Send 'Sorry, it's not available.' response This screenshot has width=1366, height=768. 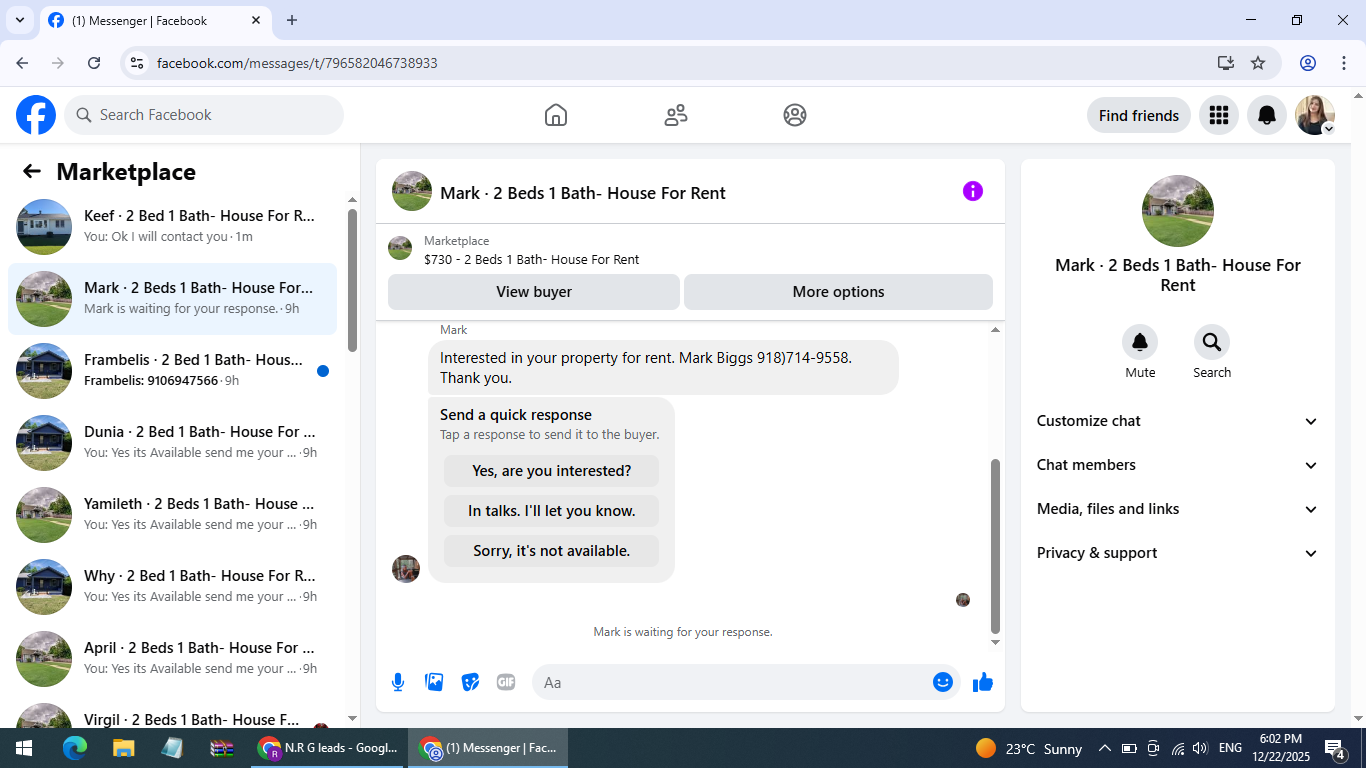[x=552, y=551]
